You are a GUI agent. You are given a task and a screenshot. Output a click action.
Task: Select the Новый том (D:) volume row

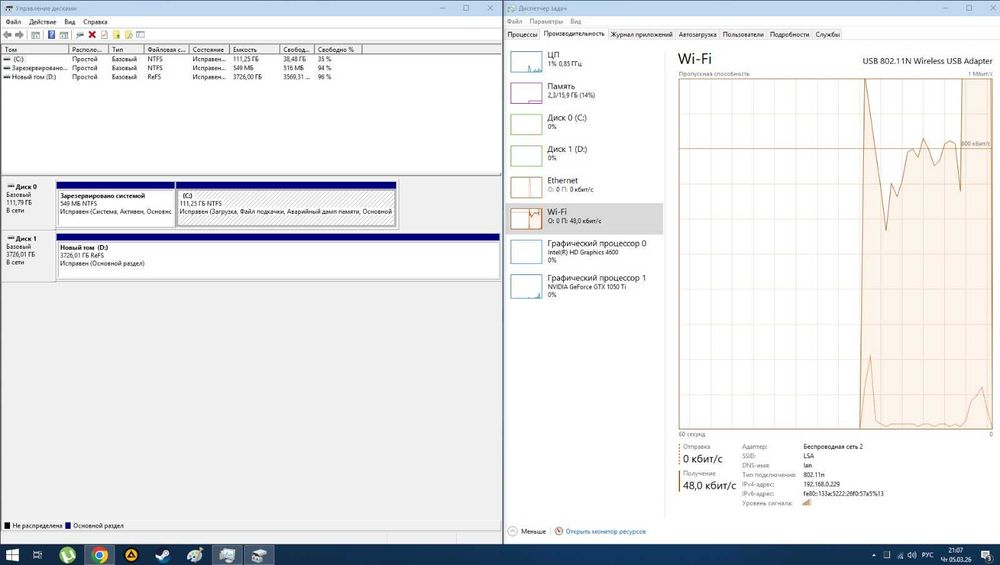[x=182, y=77]
